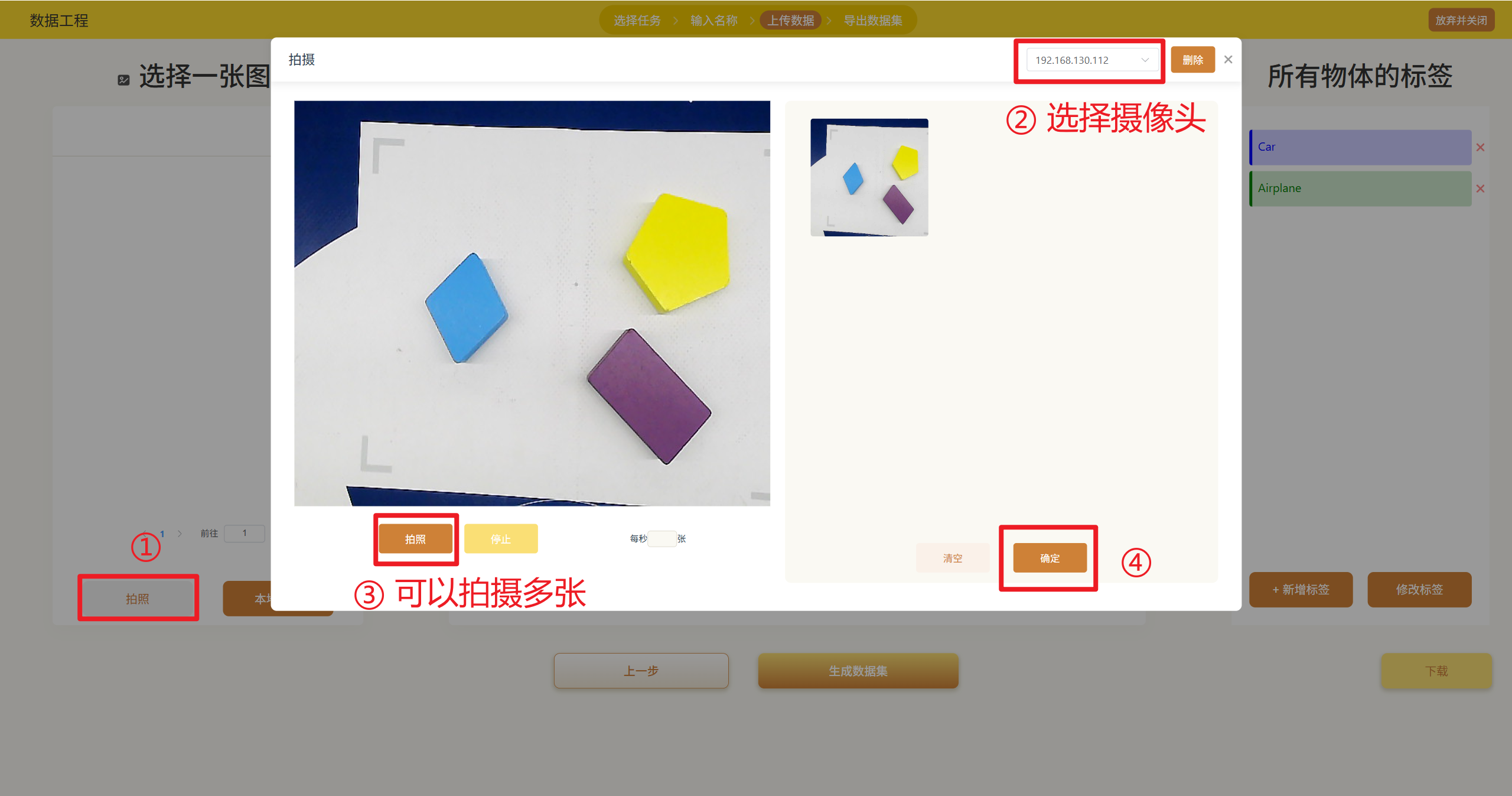Expand the camera selector chevron arrow
1512x796 pixels.
(1145, 60)
